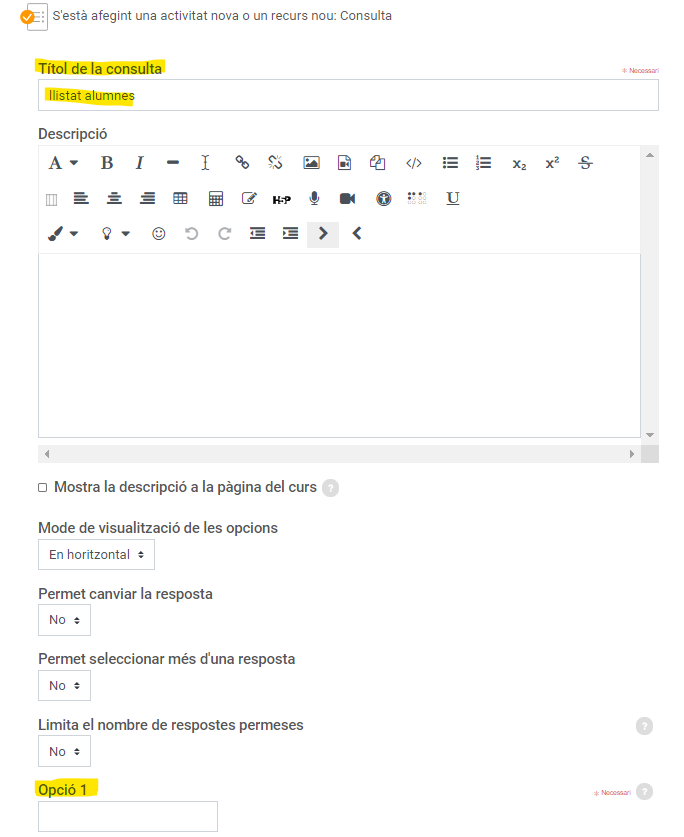The image size is (684, 837).
Task: Apply underline formatting
Action: point(452,198)
